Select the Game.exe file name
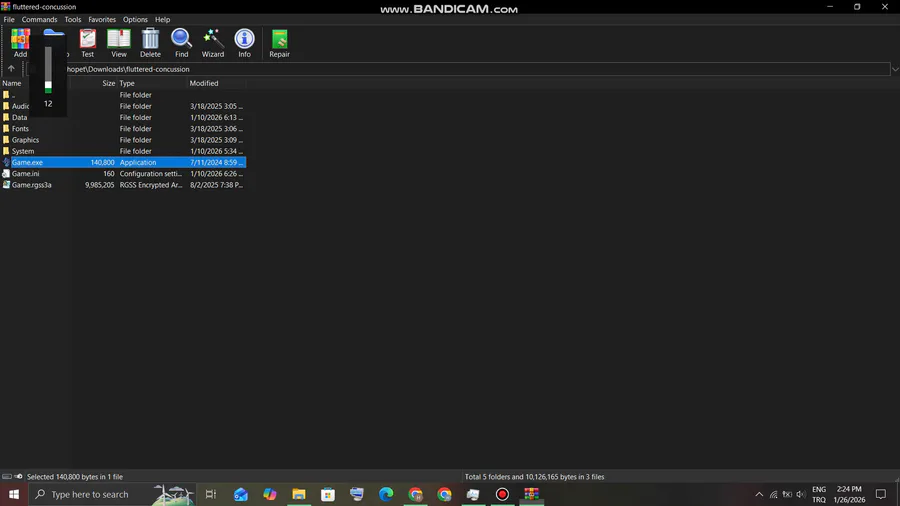Screen dimensions: 900x506 (x=27, y=162)
